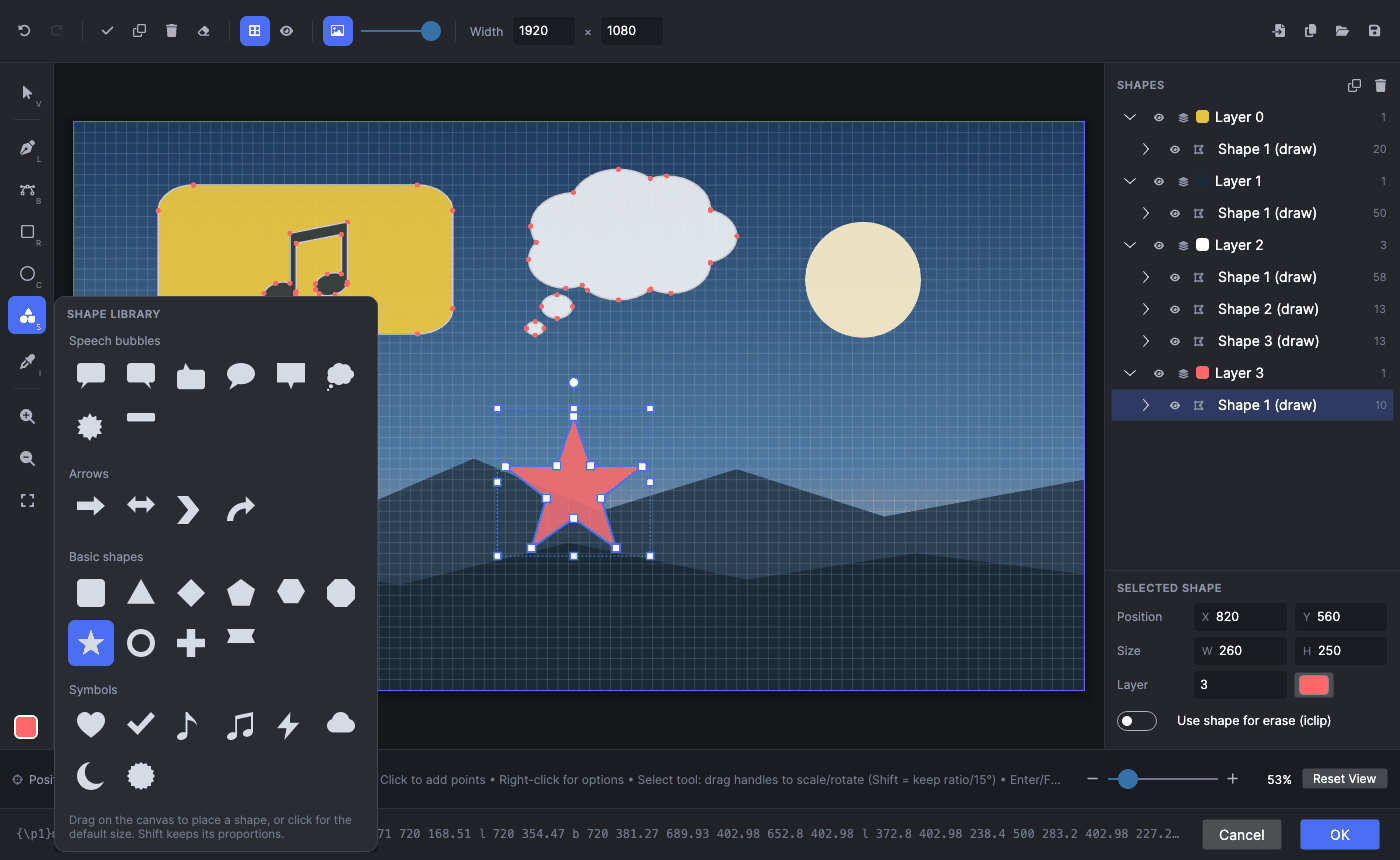Delete with the top toolbar trash icon

coord(171,31)
